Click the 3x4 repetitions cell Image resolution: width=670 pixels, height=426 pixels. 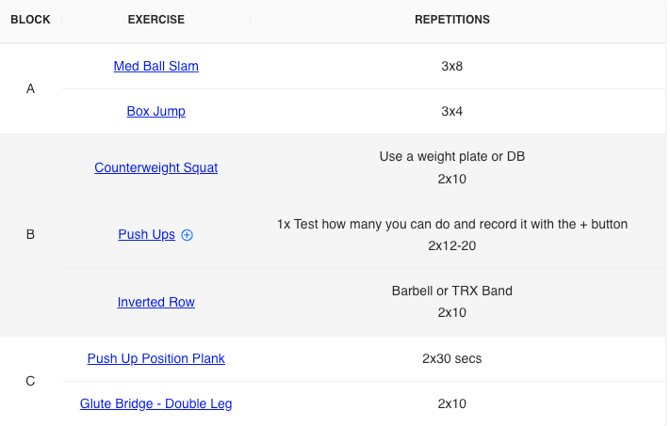[452, 111]
